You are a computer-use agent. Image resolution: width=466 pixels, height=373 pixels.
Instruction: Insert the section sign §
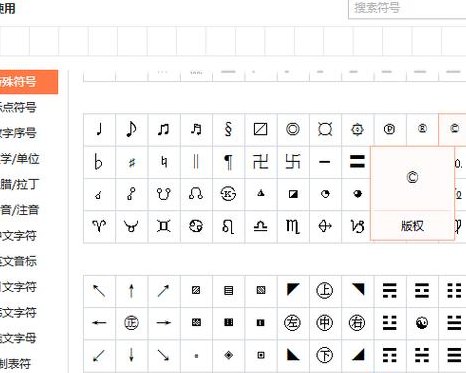tap(228, 130)
